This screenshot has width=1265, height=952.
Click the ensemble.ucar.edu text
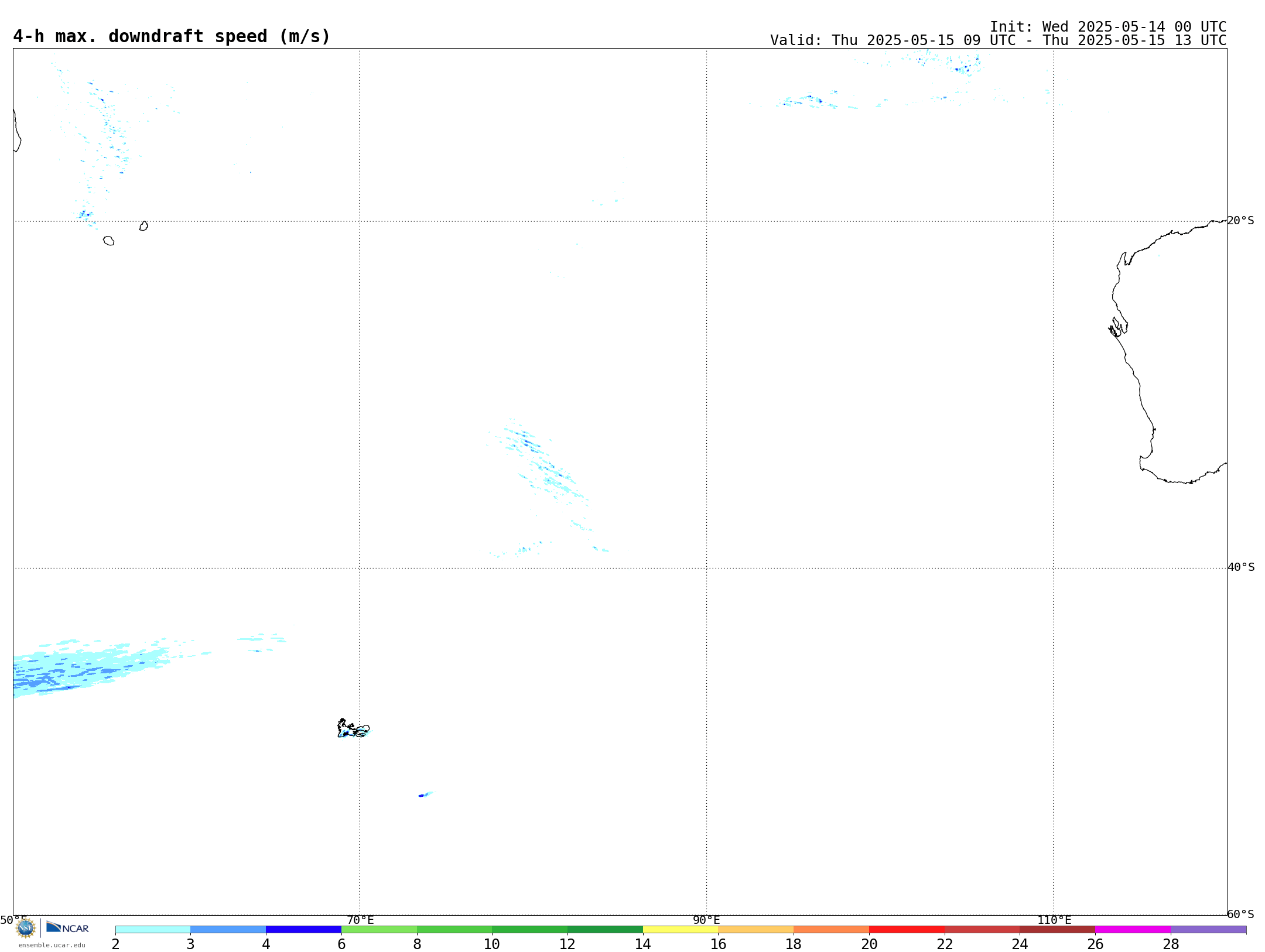tap(52, 945)
